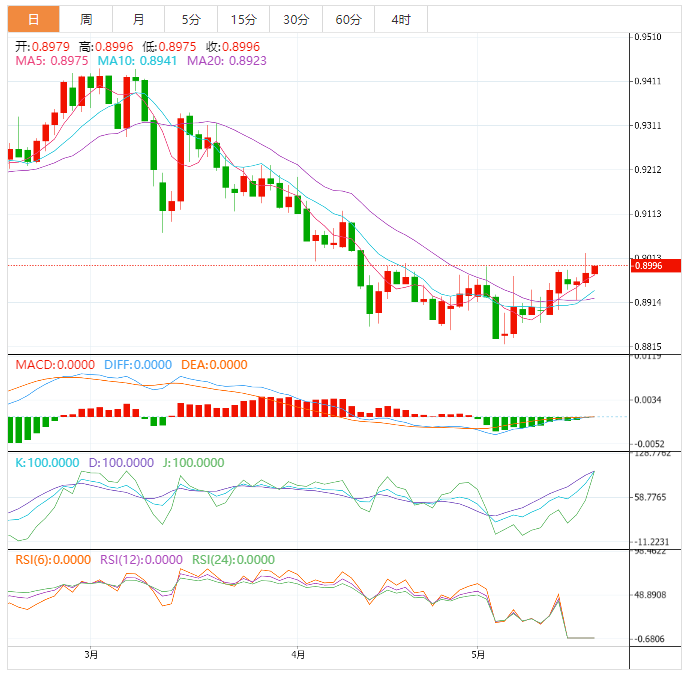Click the K:100.0000 KDJ label
The width and height of the screenshot is (689, 675).
49,463
